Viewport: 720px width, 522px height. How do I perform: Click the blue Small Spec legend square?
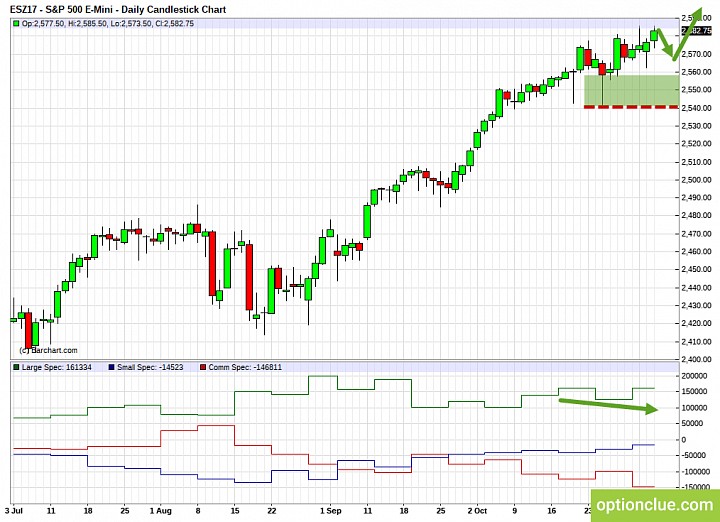coord(112,367)
